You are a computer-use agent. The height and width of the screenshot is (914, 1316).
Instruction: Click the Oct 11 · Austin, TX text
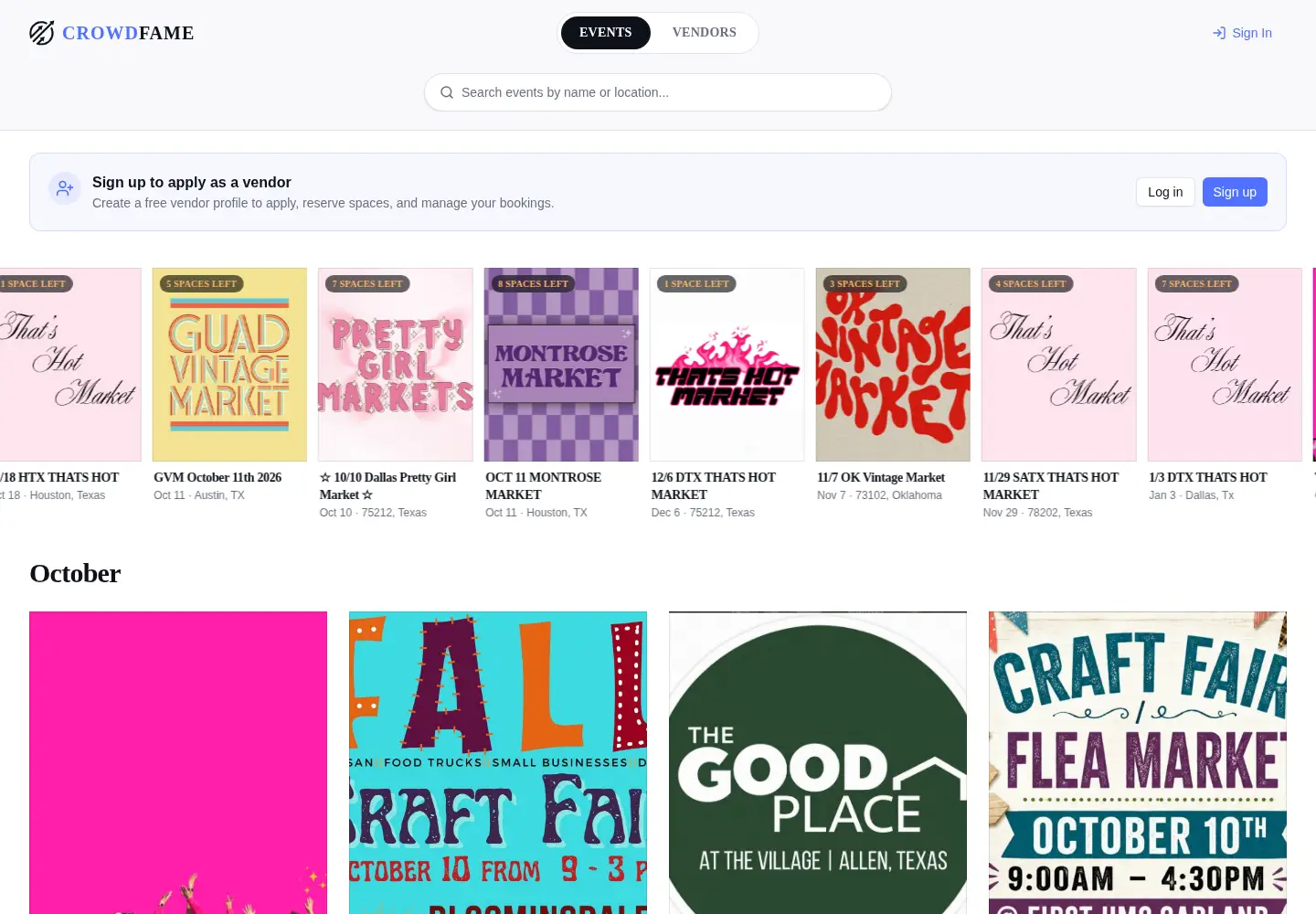tap(199, 495)
